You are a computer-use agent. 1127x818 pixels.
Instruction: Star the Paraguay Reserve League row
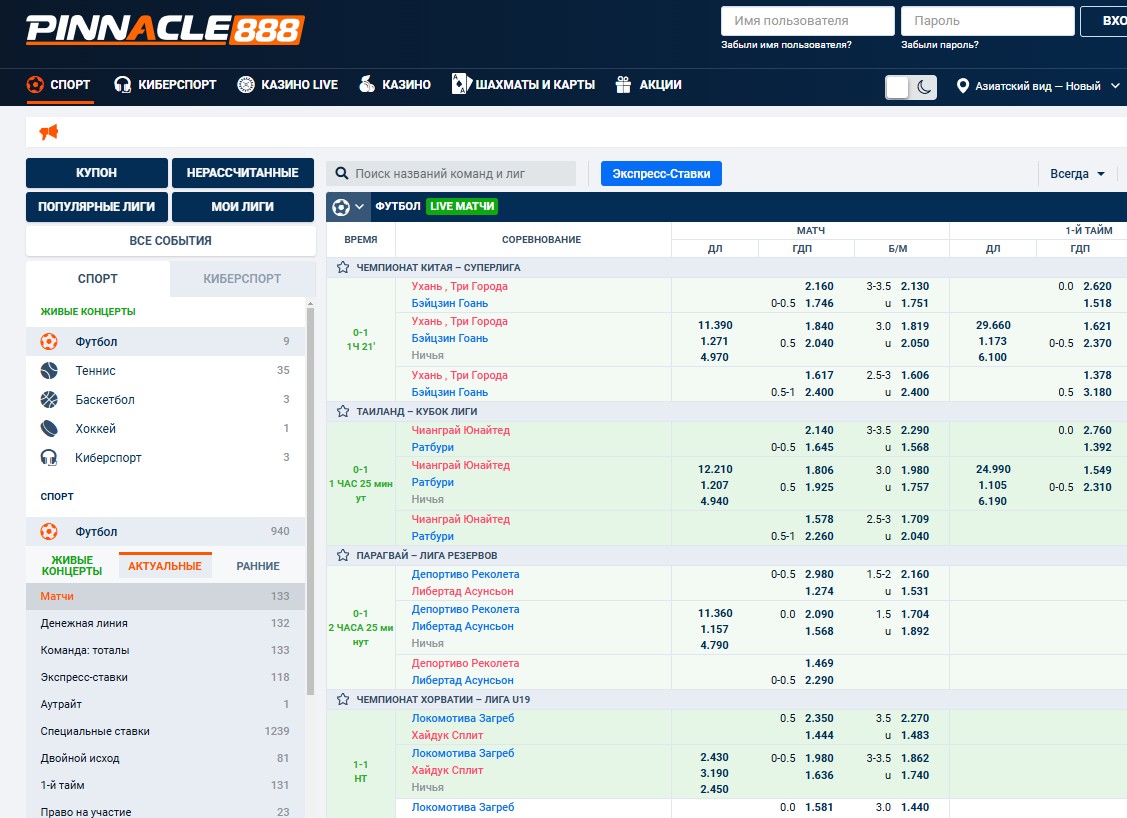[343, 556]
